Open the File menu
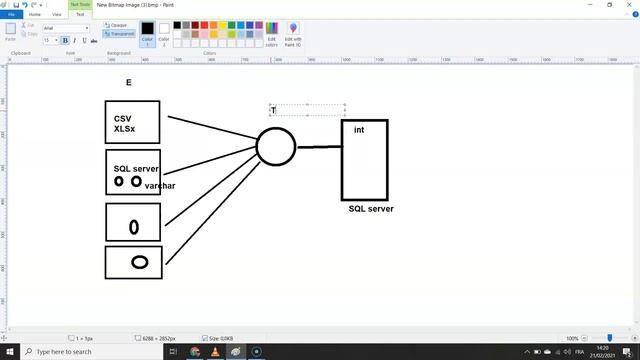Viewport: 640px width, 360px height. [x=11, y=14]
